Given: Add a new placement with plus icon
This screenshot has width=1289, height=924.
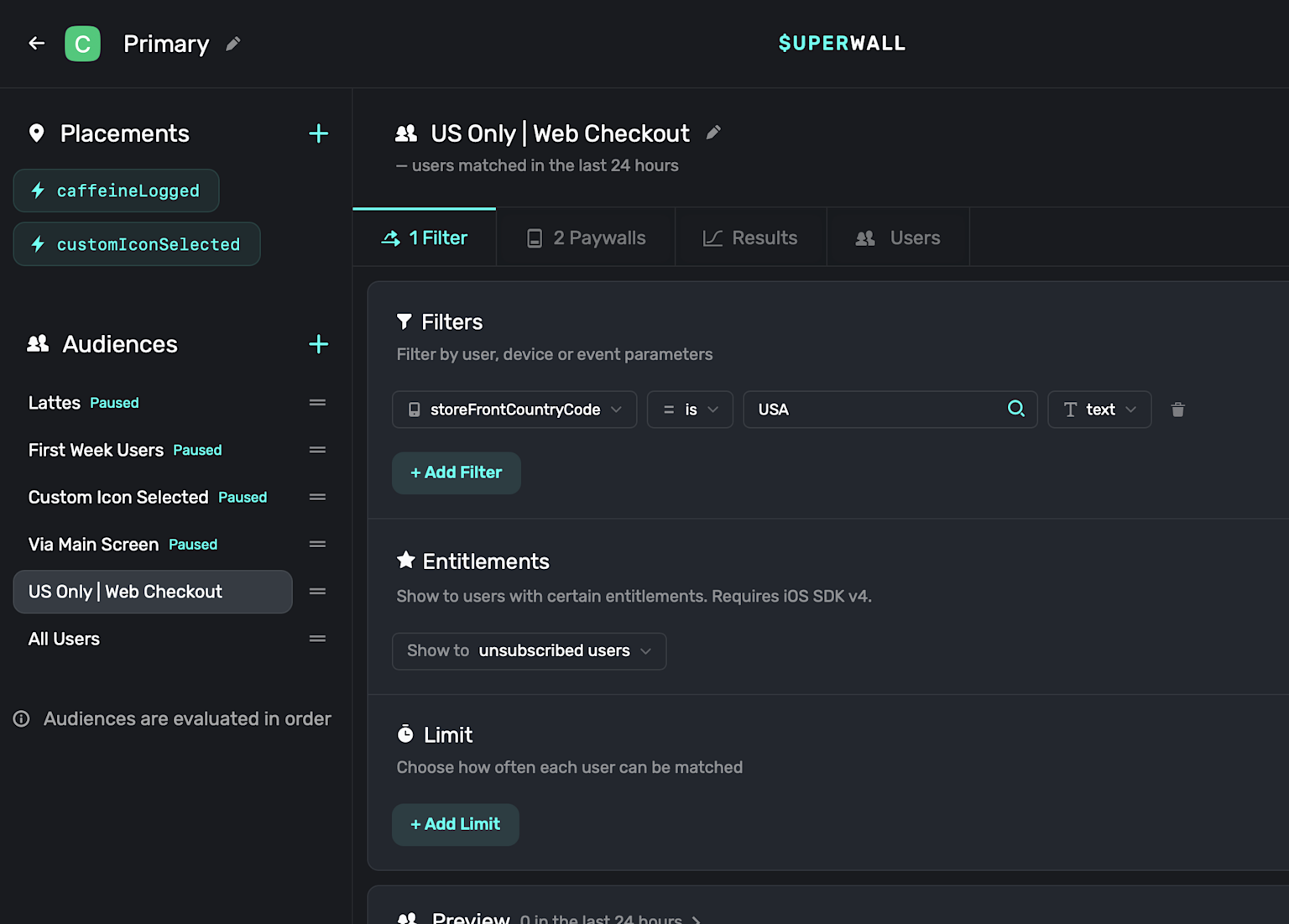Looking at the screenshot, I should point(318,133).
